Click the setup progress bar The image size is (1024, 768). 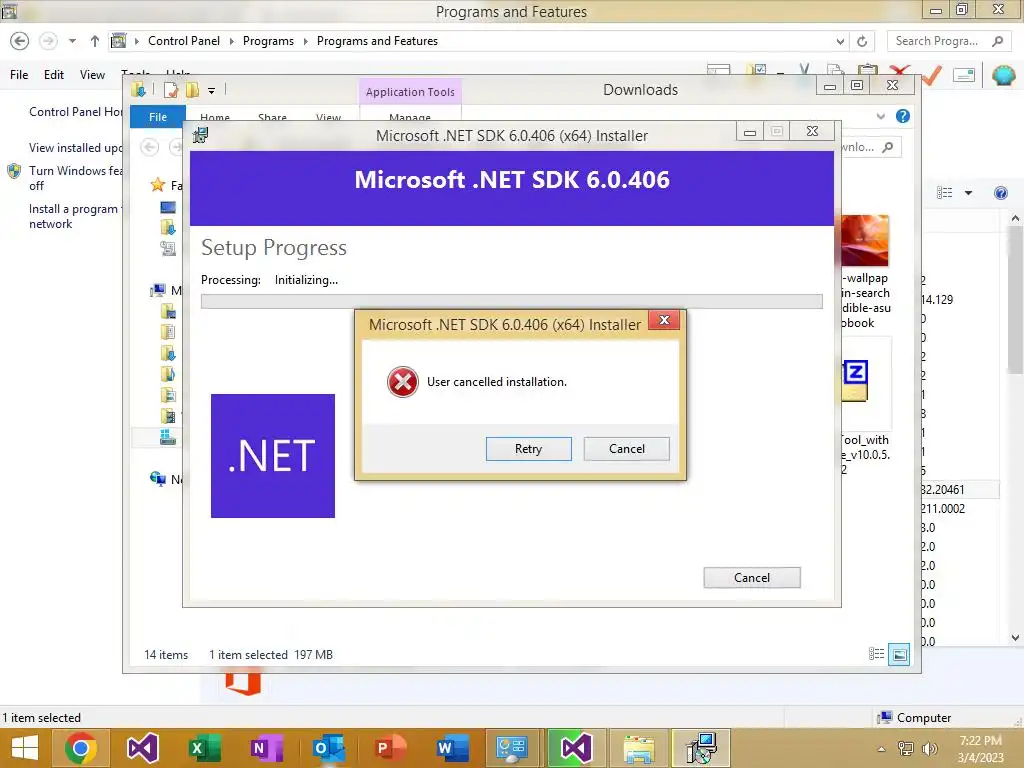tap(511, 301)
